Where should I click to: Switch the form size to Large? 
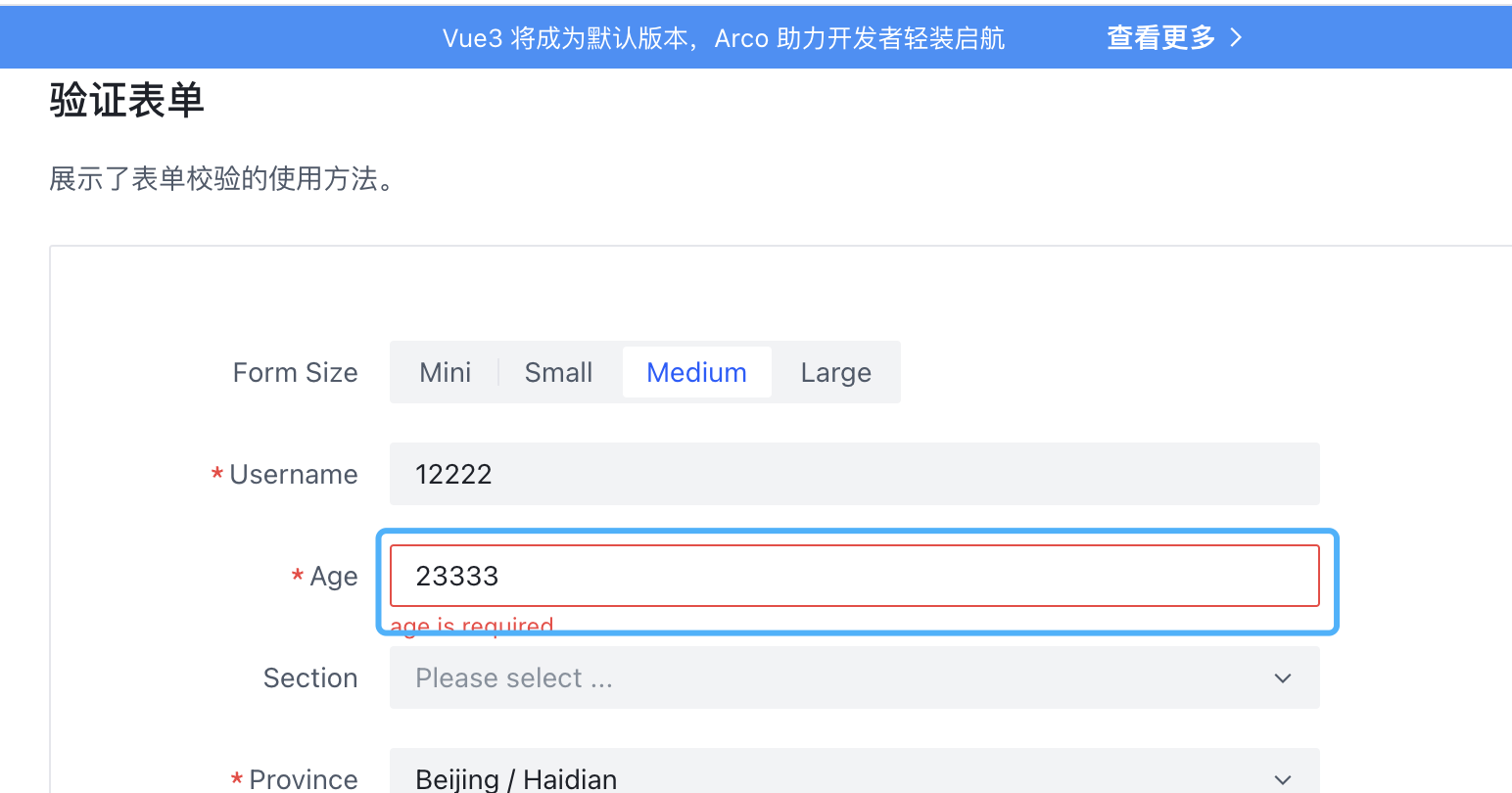(835, 372)
